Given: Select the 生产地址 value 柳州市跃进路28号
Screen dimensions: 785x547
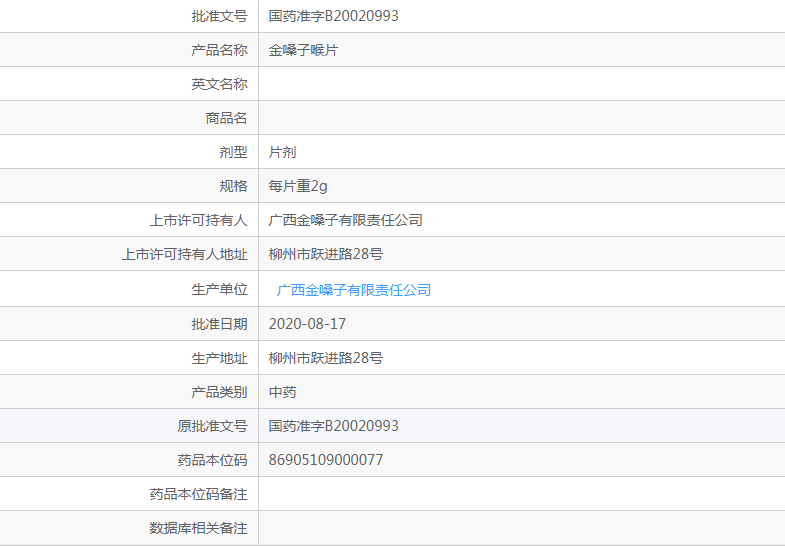Looking at the screenshot, I should pyautogui.click(x=325, y=358).
